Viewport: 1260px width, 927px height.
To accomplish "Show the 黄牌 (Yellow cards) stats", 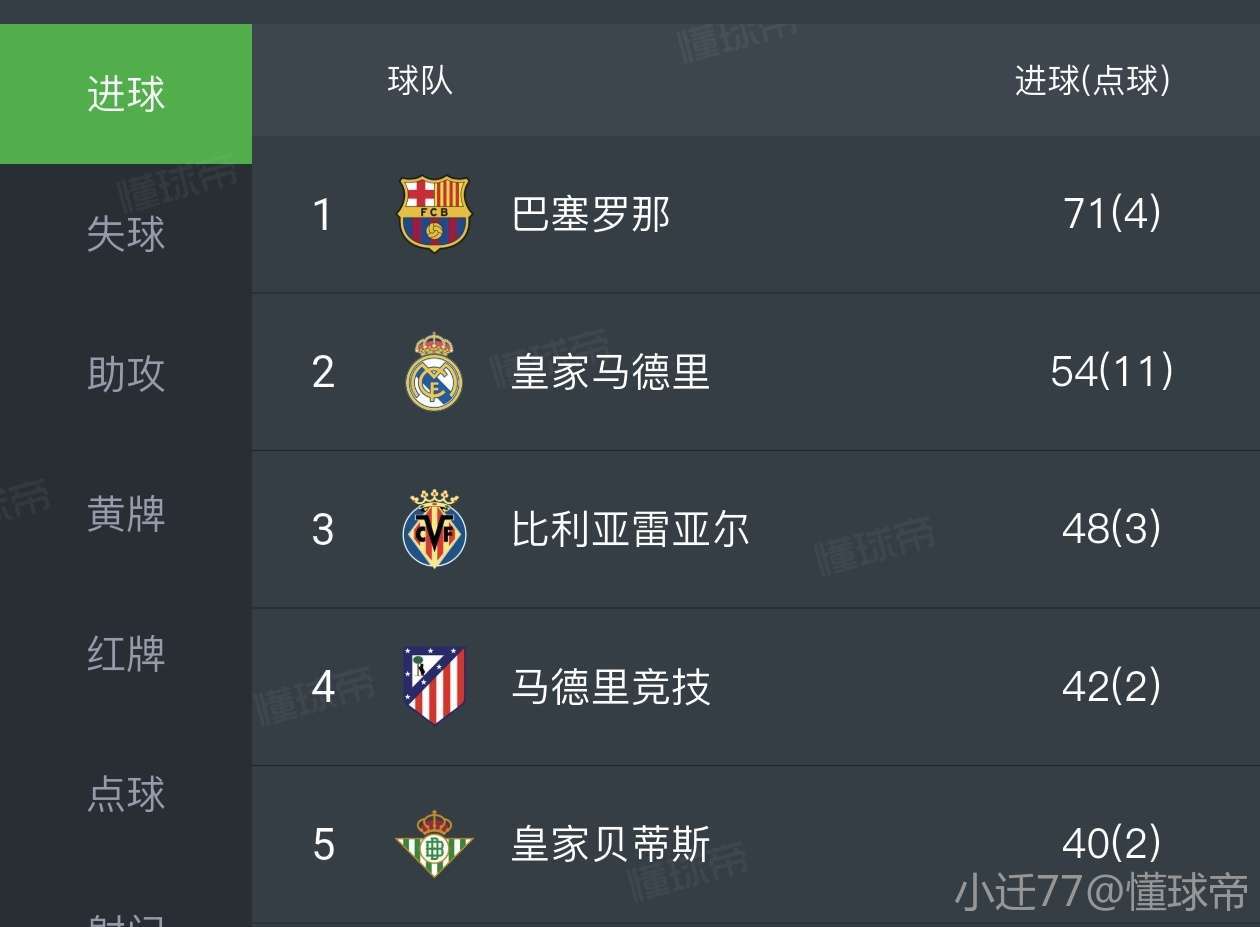I will point(126,514).
